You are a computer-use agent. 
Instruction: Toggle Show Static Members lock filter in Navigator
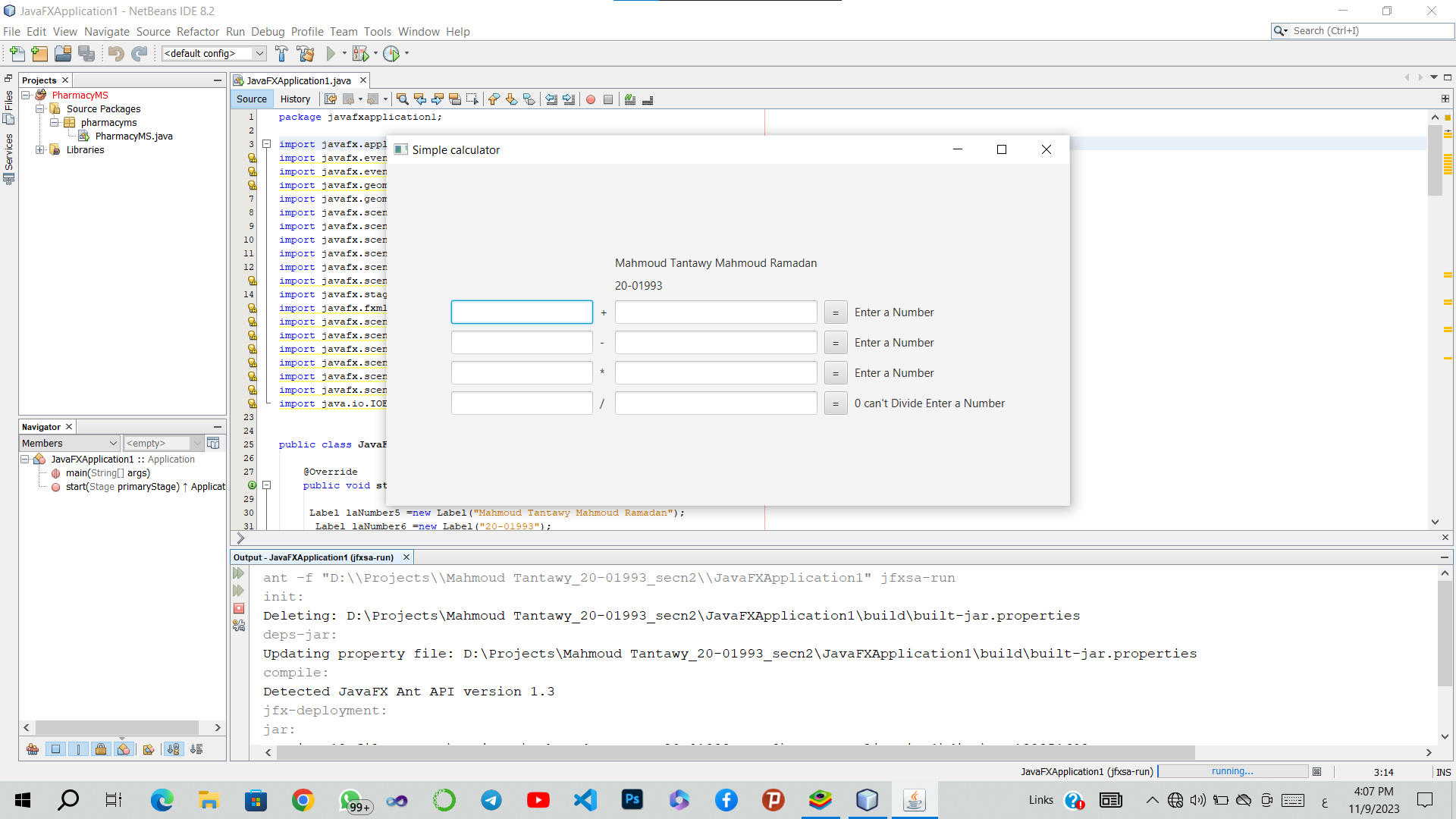pyautogui.click(x=101, y=749)
